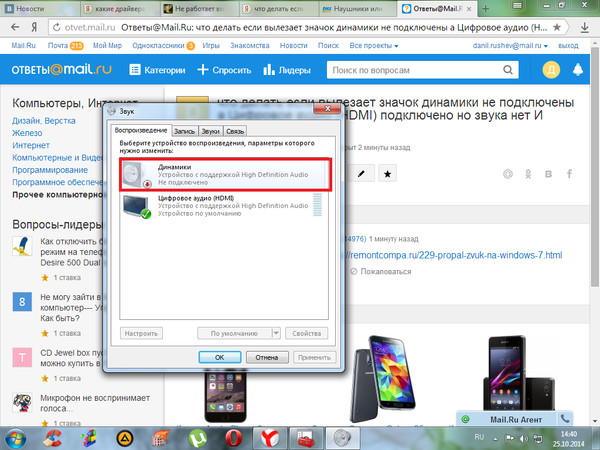
Task: Open Windows Start button
Action: pos(16,439)
